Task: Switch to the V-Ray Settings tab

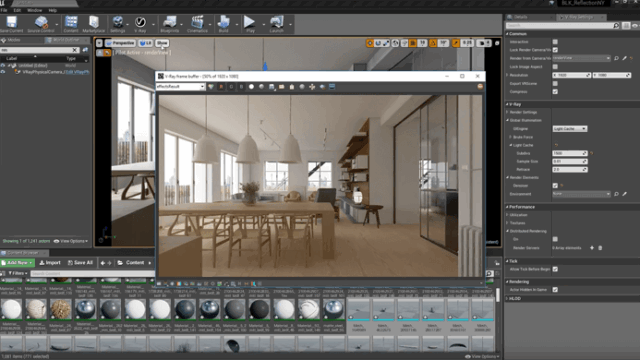Action: 579,17
